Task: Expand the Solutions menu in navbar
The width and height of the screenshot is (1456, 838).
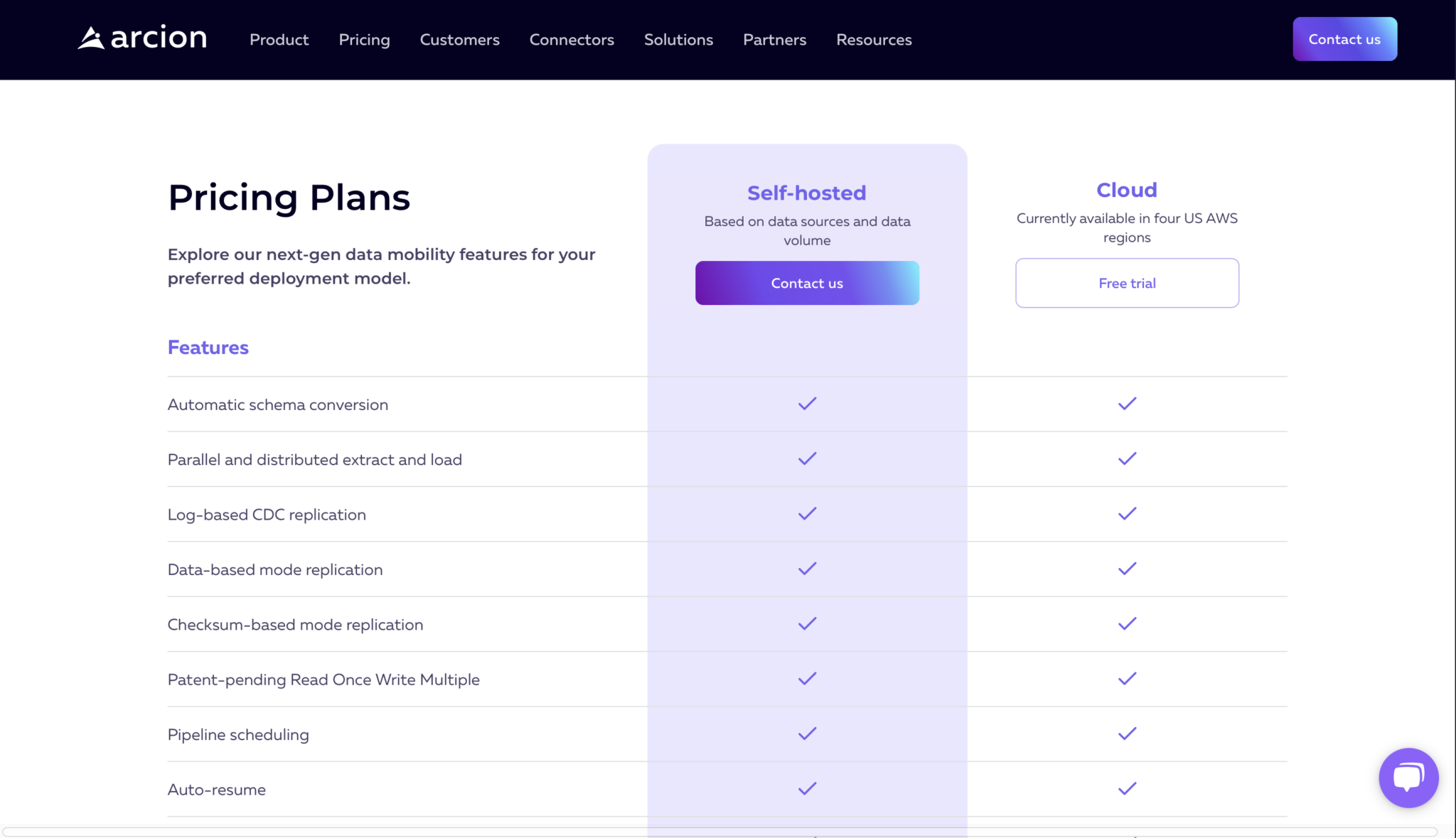Action: (678, 40)
